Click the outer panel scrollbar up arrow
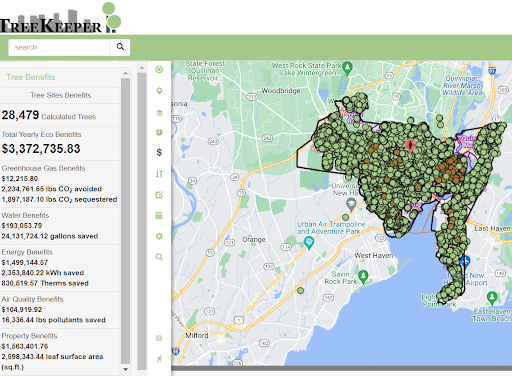512x376 pixels. click(142, 68)
